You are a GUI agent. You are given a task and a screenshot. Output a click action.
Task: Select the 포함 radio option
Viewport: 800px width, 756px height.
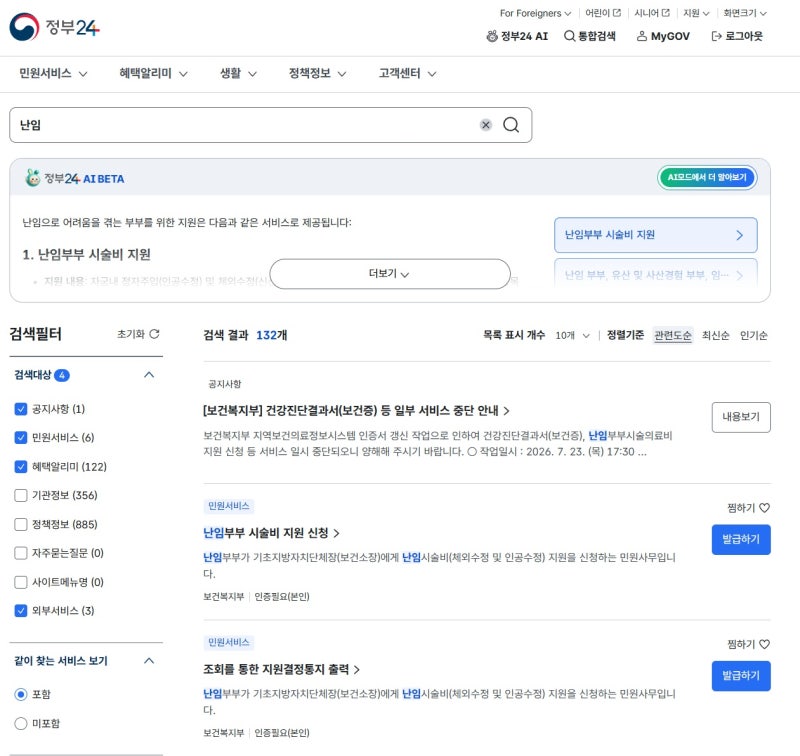[21, 694]
